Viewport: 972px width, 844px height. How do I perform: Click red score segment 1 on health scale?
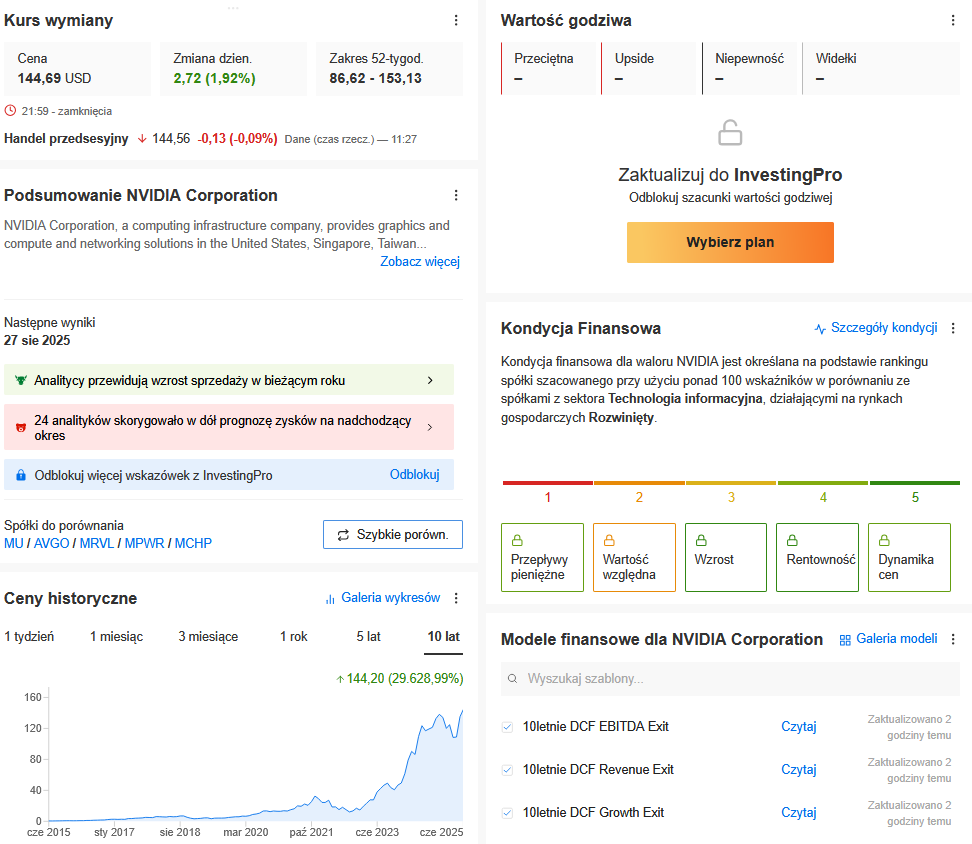coord(547,483)
